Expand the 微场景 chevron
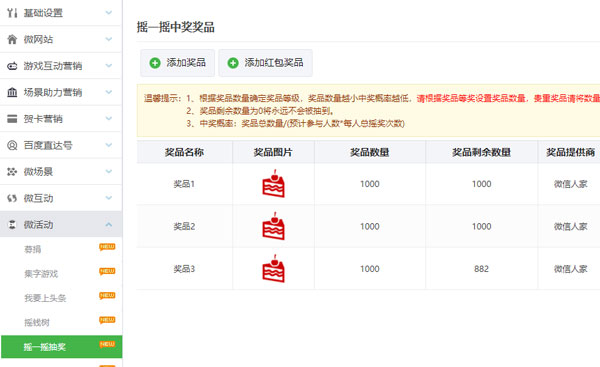The height and width of the screenshot is (367, 600). [109, 171]
